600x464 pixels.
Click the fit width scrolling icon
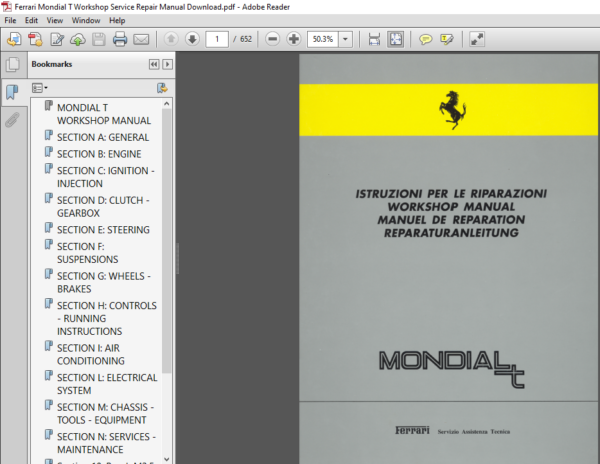pyautogui.click(x=374, y=39)
